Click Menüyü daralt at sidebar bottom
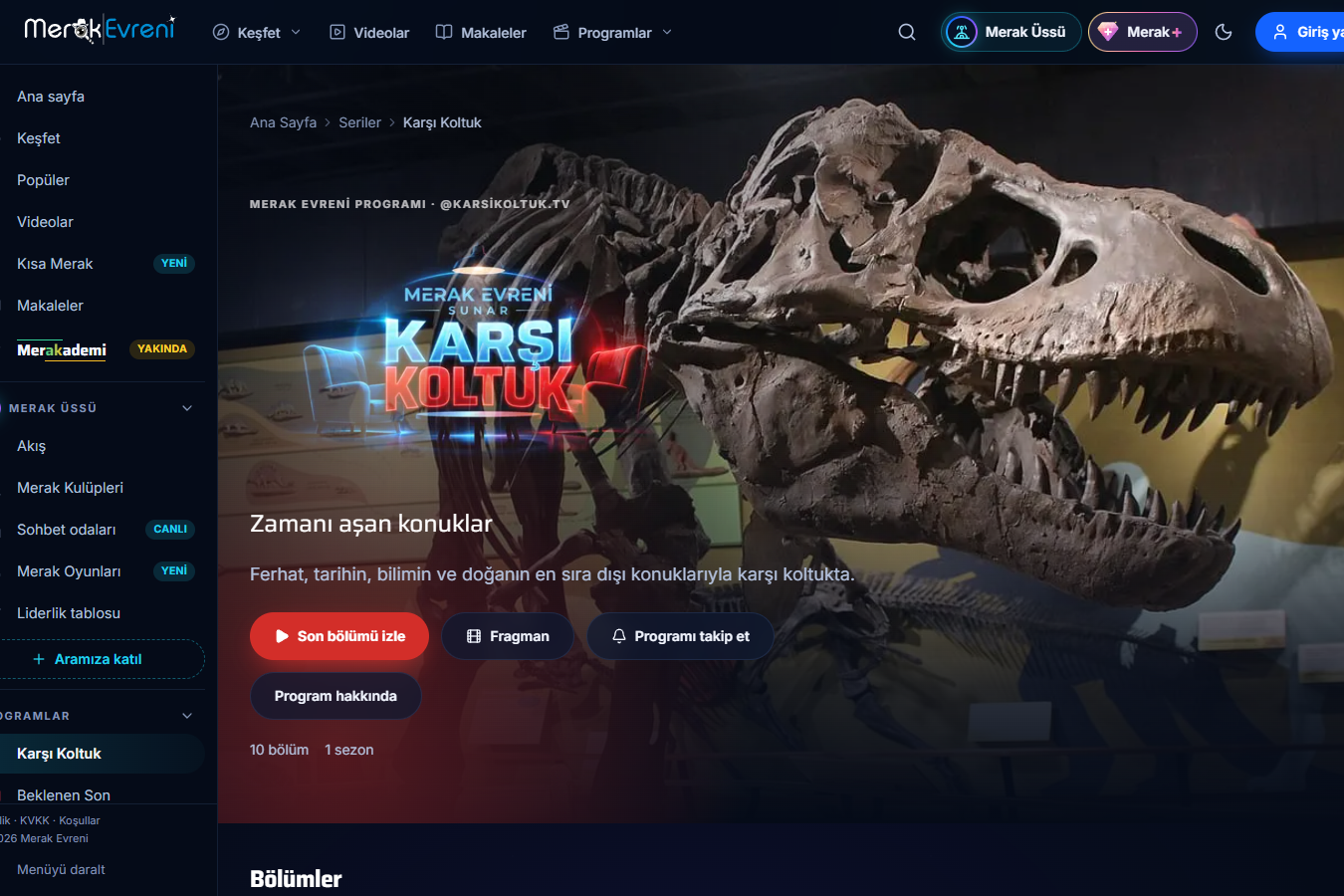This screenshot has height=896, width=1344. (61, 869)
